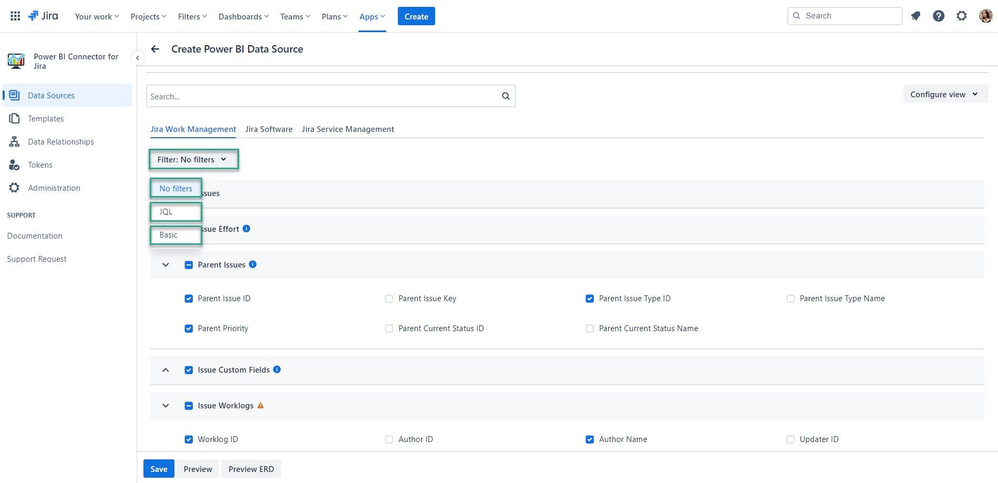Image resolution: width=998 pixels, height=483 pixels.
Task: Collapse the sidebar with the arrow icon
Action: click(137, 58)
